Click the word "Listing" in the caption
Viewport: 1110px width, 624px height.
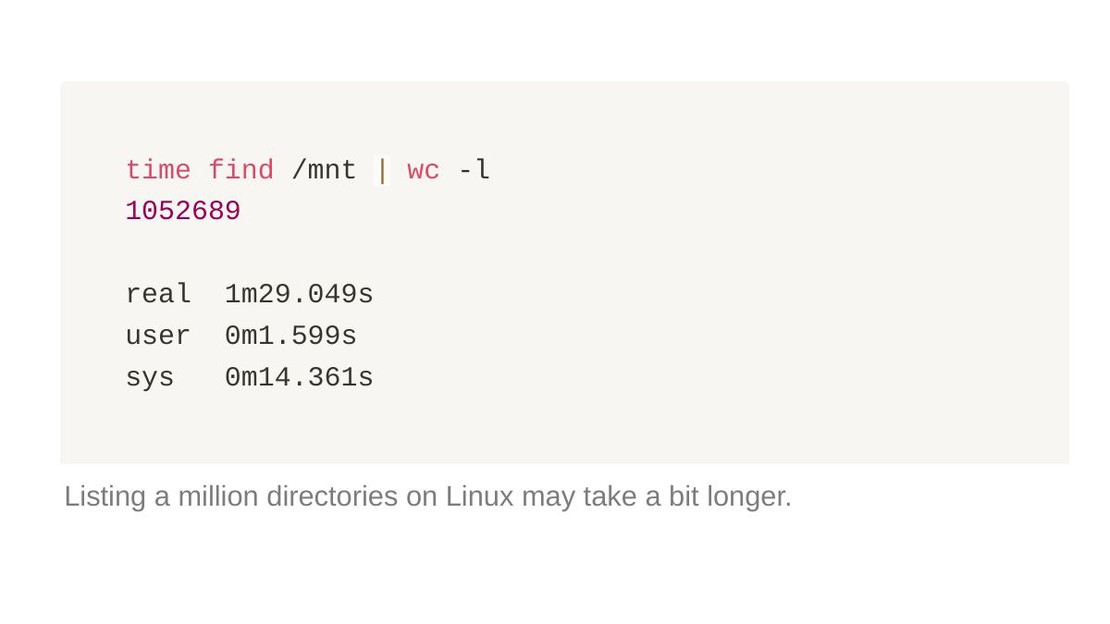click(105, 497)
